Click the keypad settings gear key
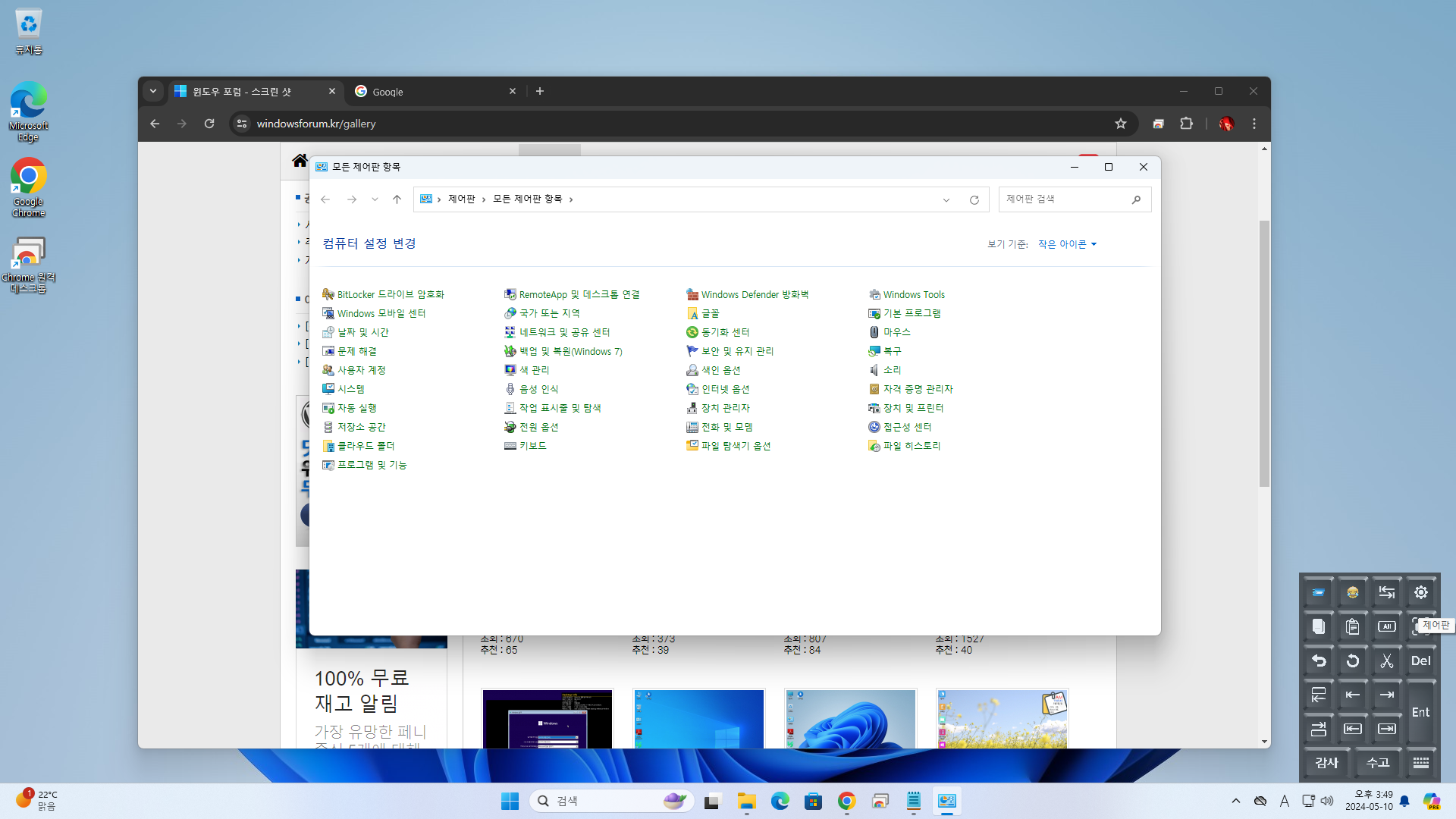Image resolution: width=1456 pixels, height=819 pixels. point(1421,592)
